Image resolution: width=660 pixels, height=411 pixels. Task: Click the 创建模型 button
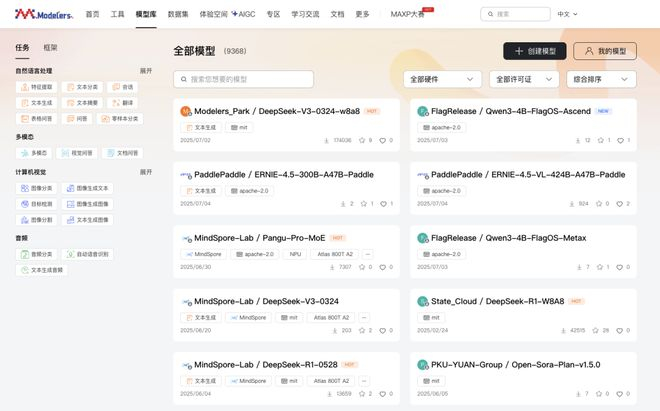(535, 51)
